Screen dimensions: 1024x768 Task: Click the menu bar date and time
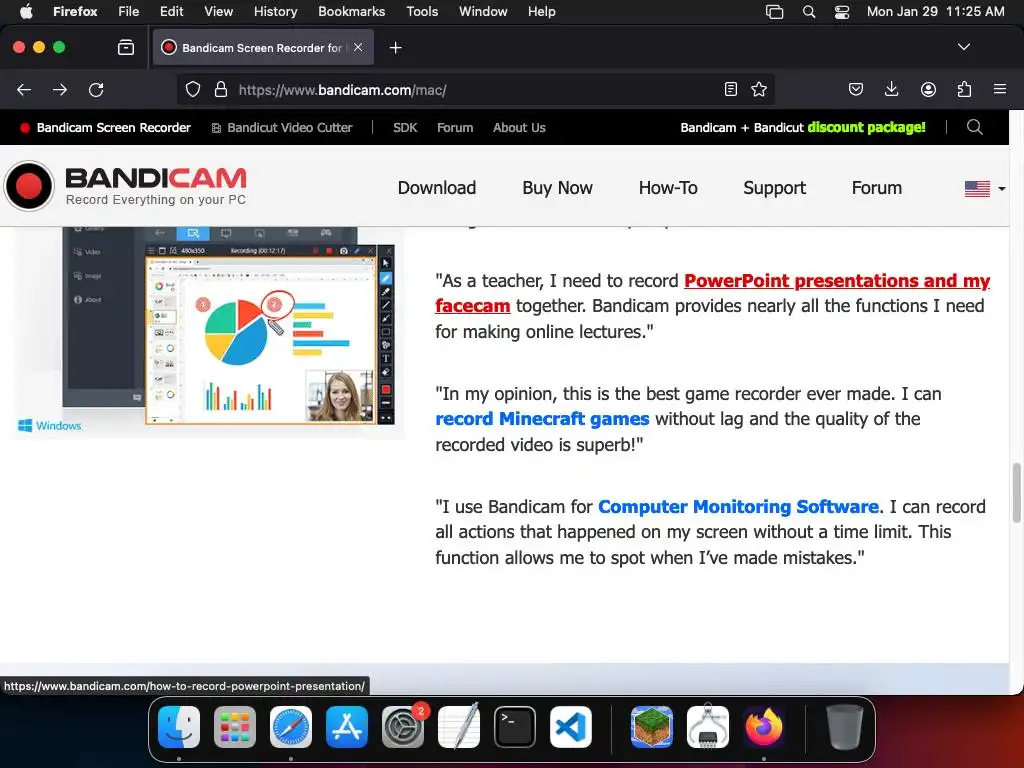click(935, 12)
